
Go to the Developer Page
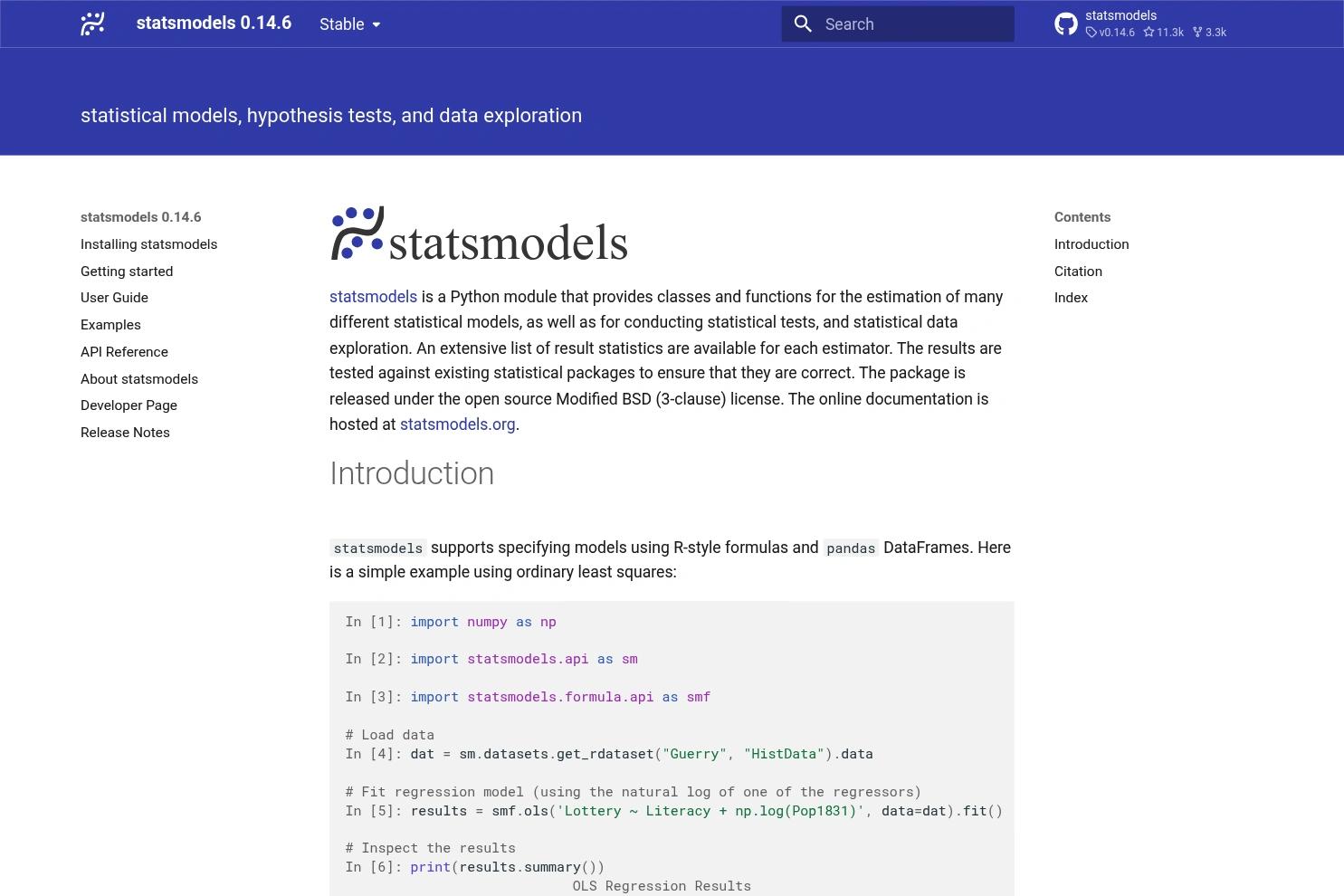(129, 405)
